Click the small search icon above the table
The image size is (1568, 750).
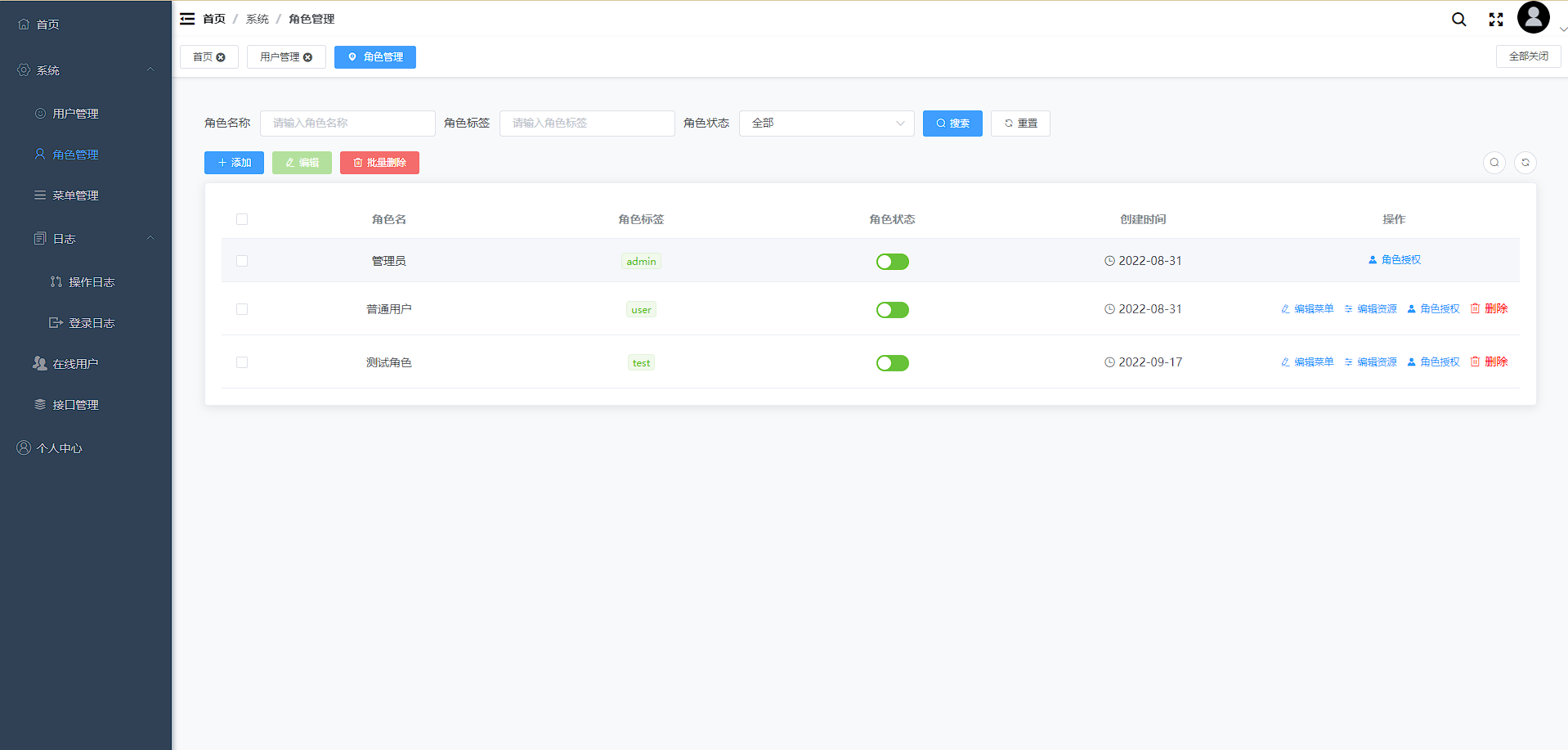point(1494,163)
